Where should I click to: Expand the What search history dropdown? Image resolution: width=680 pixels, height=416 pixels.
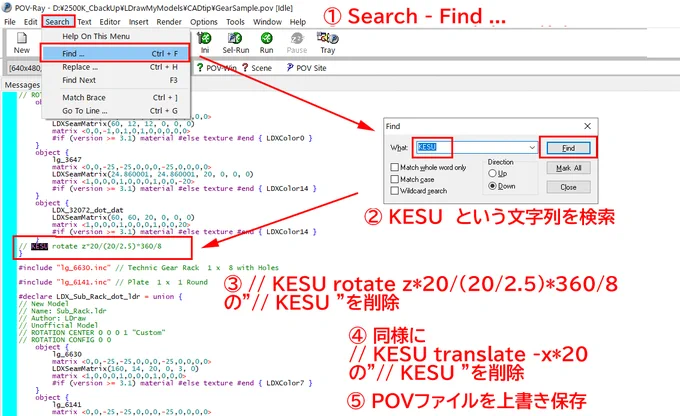click(x=533, y=147)
